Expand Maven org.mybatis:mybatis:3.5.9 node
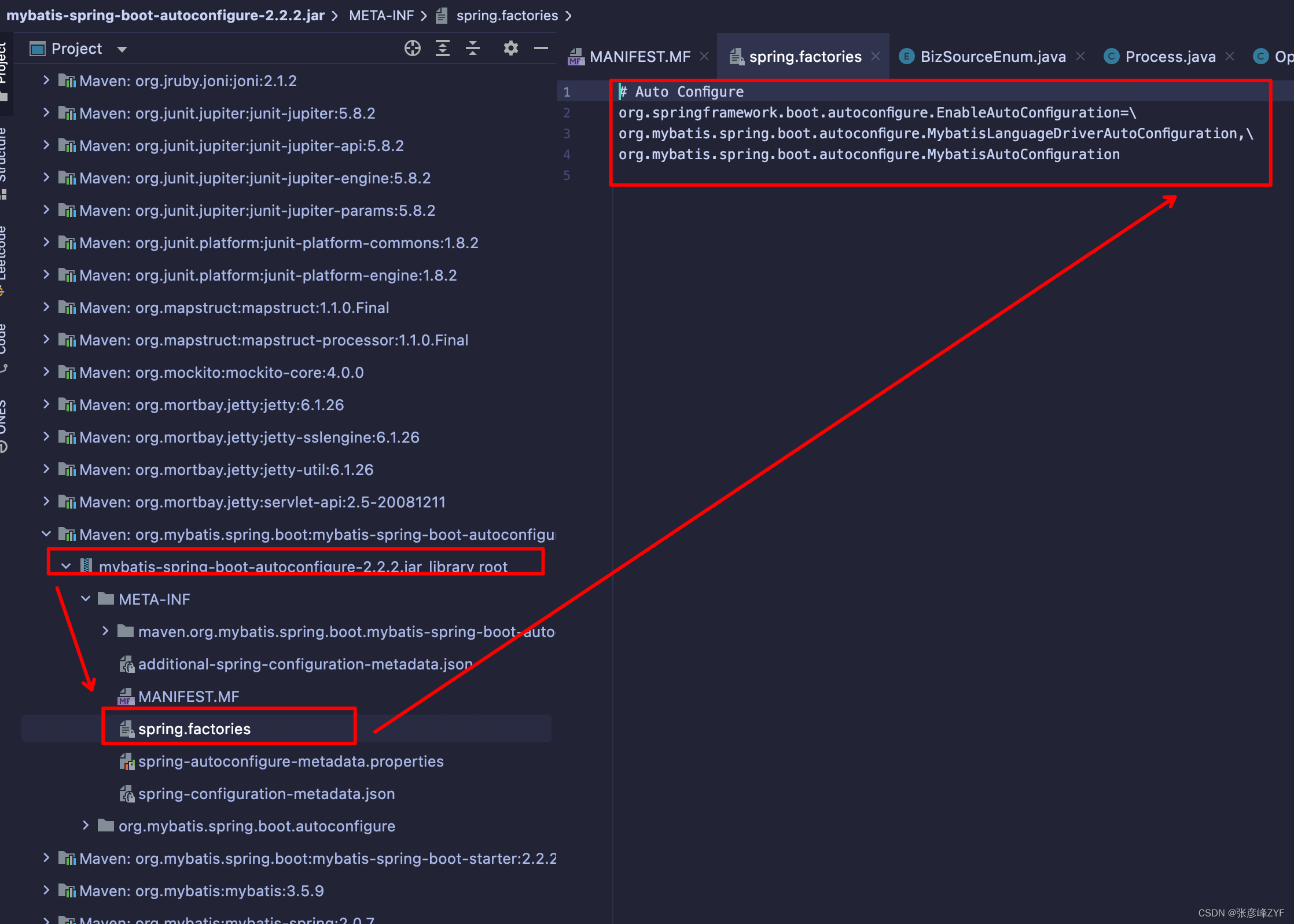The width and height of the screenshot is (1294, 924). (46, 890)
